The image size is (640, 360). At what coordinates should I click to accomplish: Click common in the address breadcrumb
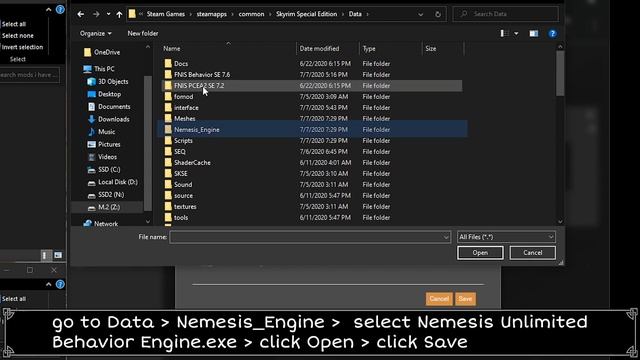click(251, 14)
